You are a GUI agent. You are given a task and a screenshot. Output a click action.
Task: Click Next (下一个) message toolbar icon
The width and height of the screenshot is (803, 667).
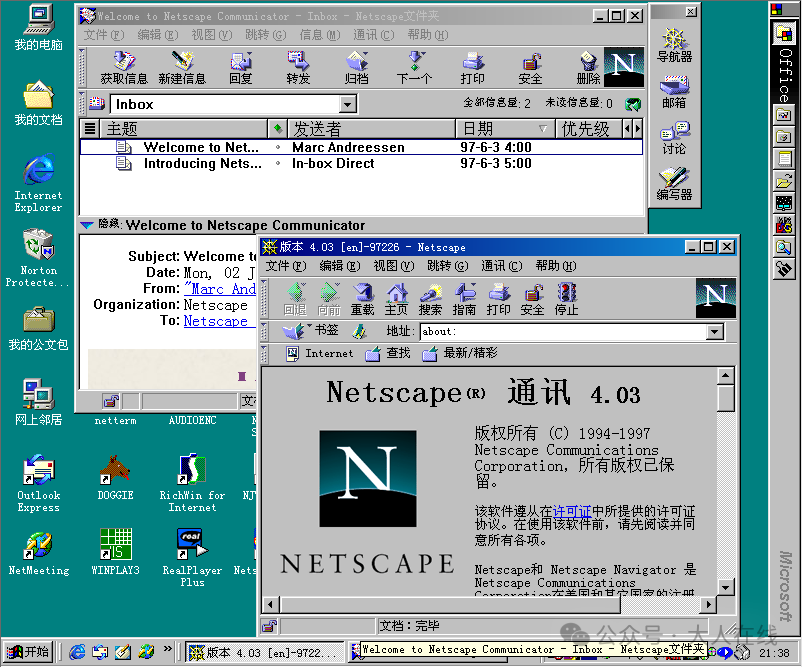[414, 68]
